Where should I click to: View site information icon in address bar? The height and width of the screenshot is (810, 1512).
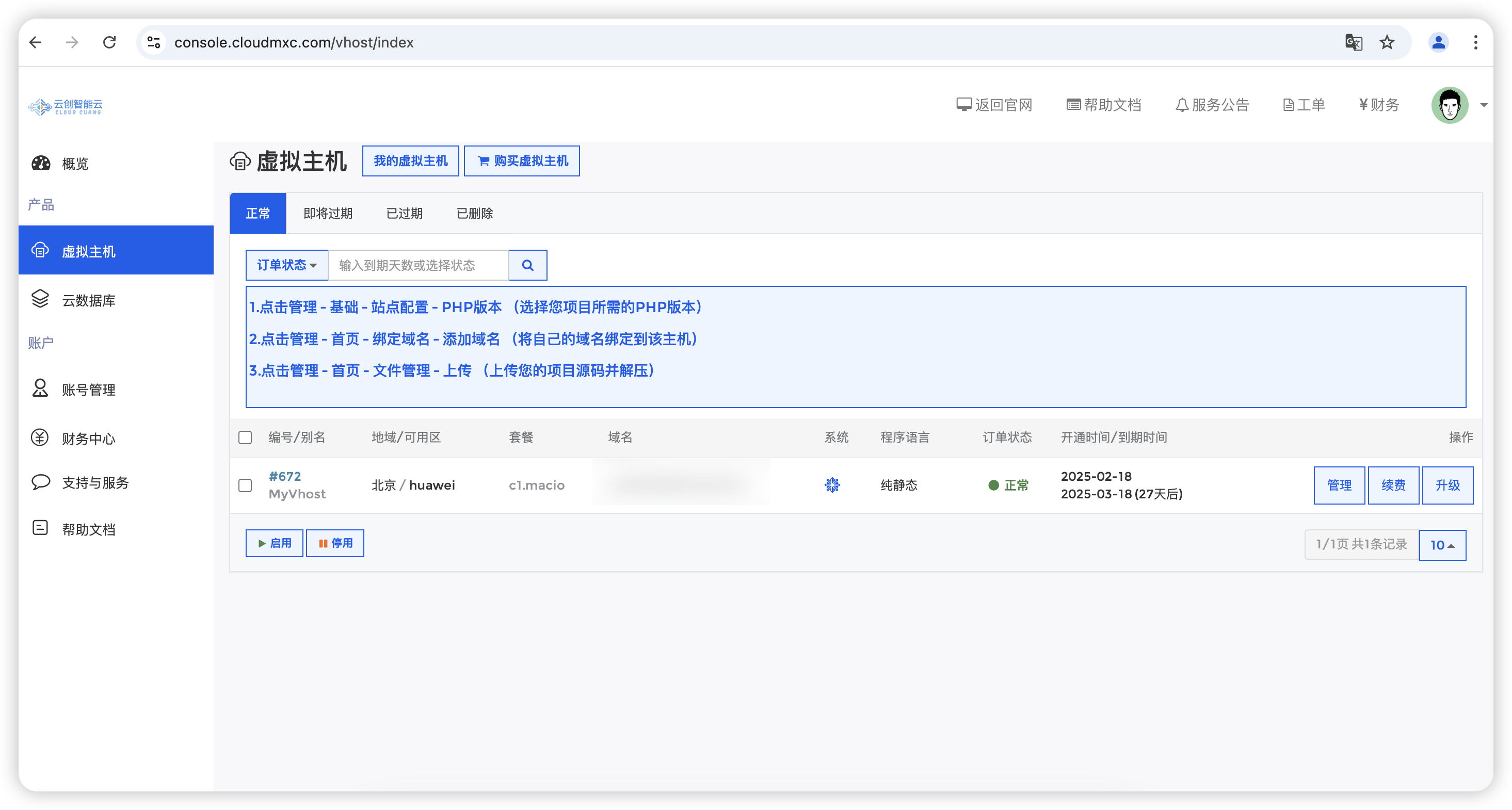tap(154, 42)
